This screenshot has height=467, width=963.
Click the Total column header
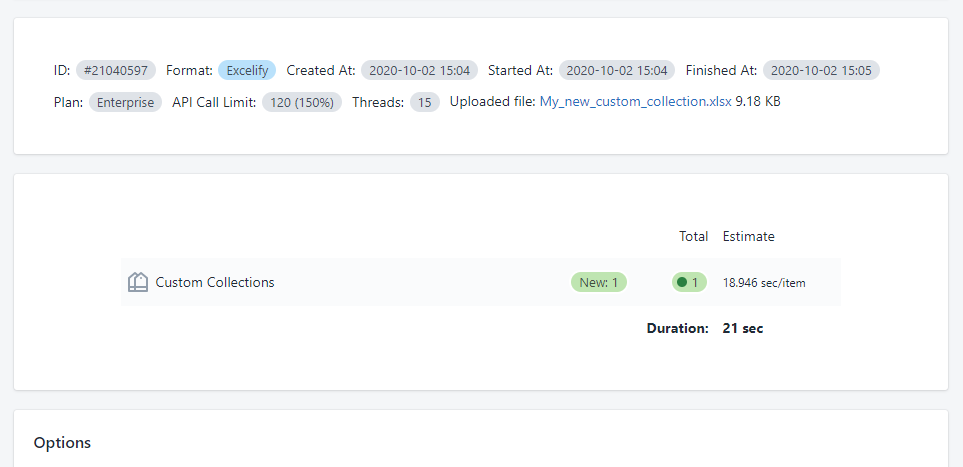[x=693, y=237]
